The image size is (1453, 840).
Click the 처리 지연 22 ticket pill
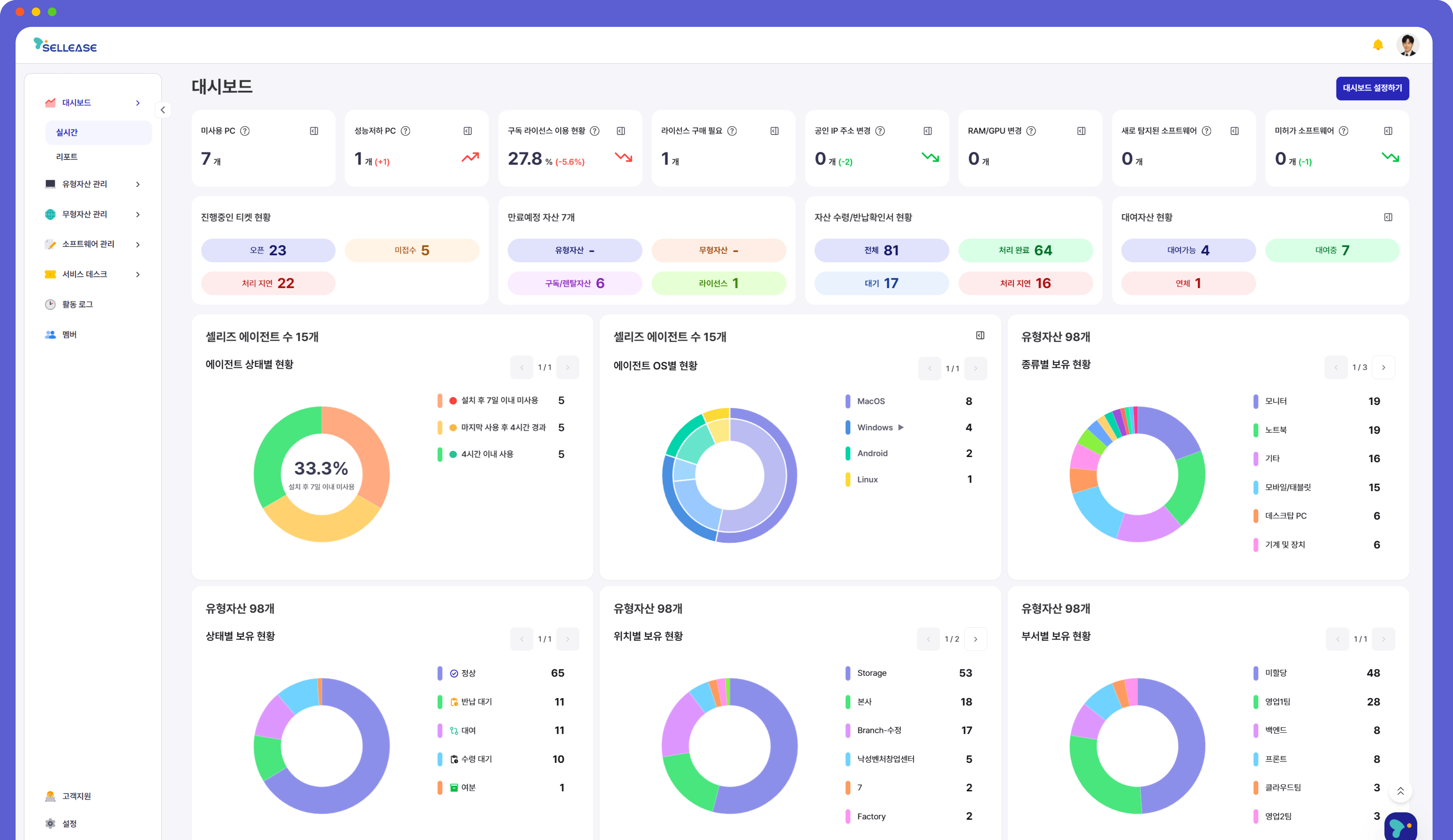point(268,283)
